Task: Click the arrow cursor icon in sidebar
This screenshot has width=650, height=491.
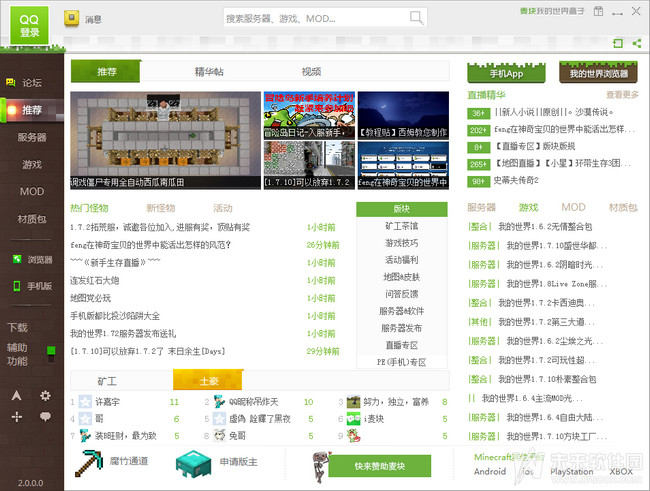Action: pos(17,396)
